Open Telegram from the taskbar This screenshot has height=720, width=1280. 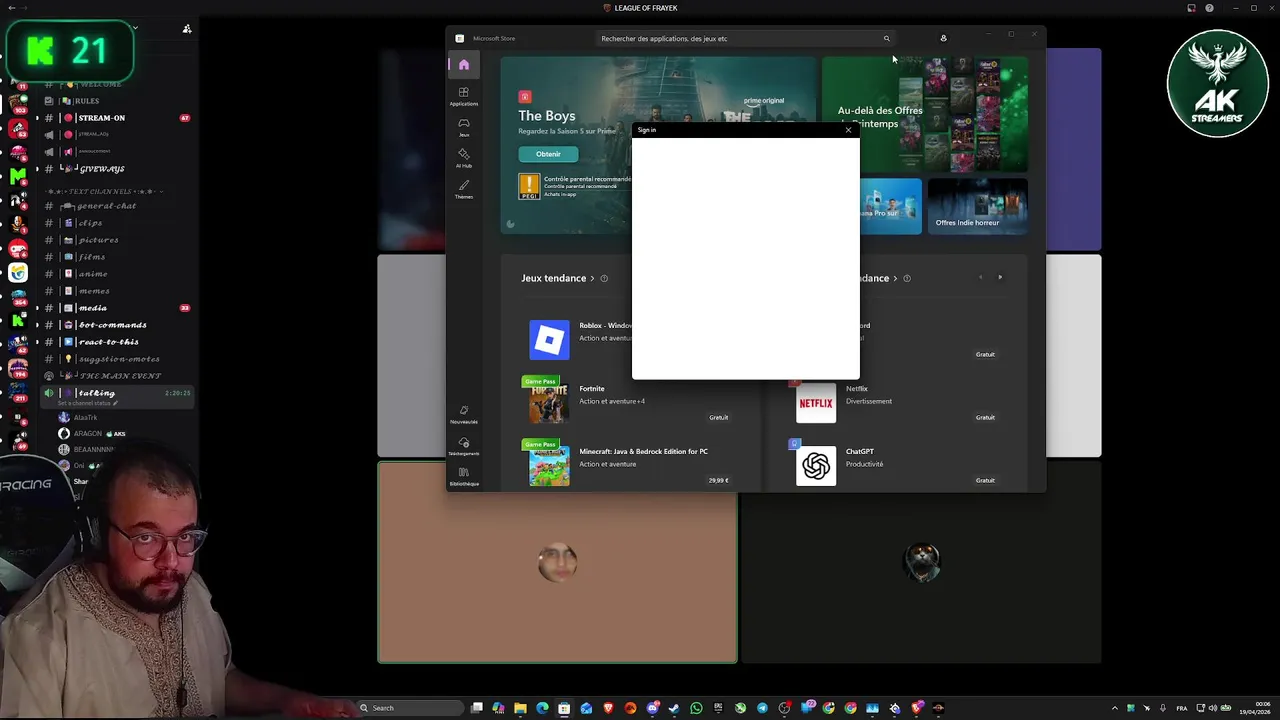[x=762, y=708]
